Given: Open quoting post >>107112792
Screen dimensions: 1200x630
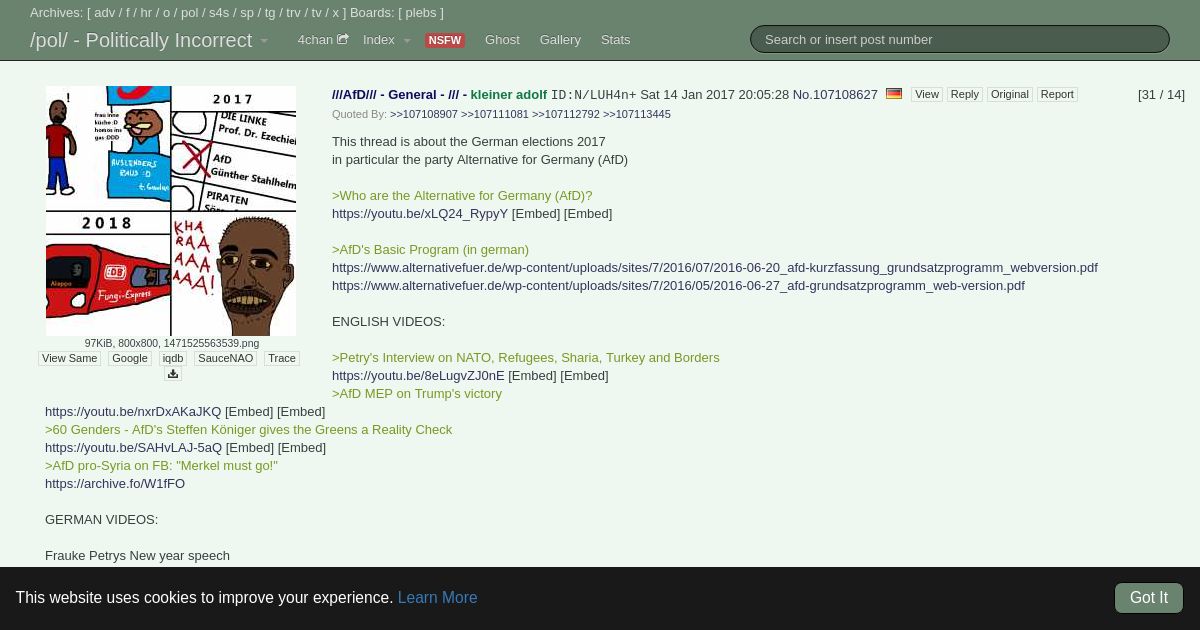Looking at the screenshot, I should [566, 115].
